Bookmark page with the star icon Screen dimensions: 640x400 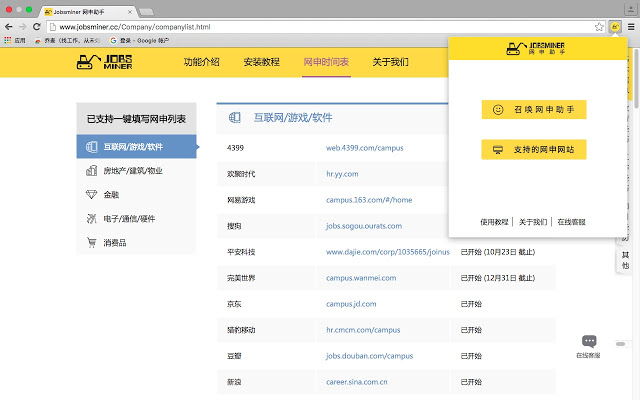(x=599, y=27)
